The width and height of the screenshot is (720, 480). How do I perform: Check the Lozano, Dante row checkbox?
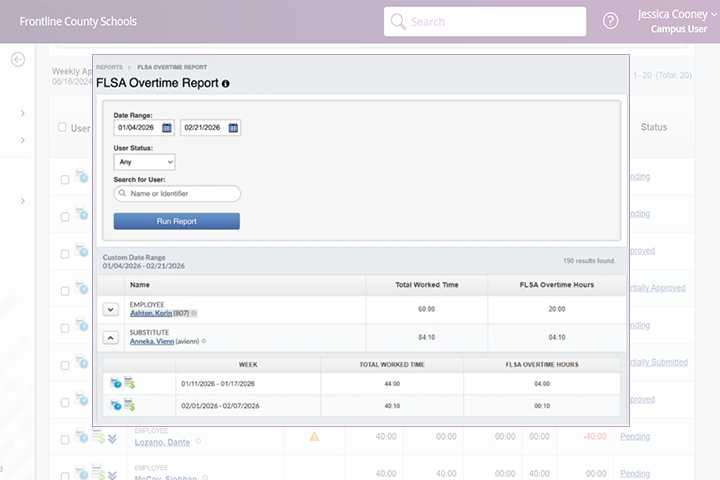coord(65,440)
